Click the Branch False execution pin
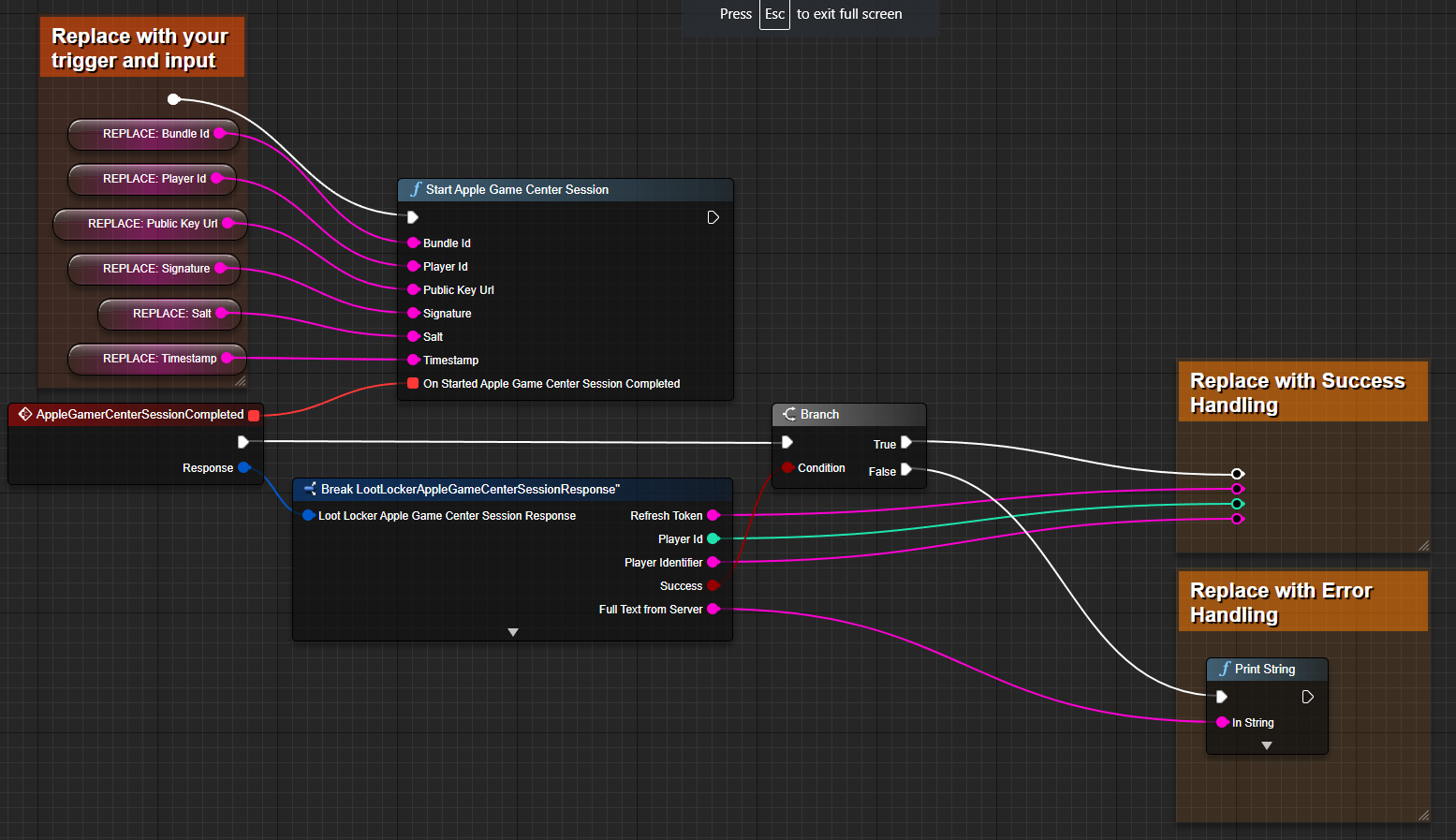1456x840 pixels. [x=905, y=470]
